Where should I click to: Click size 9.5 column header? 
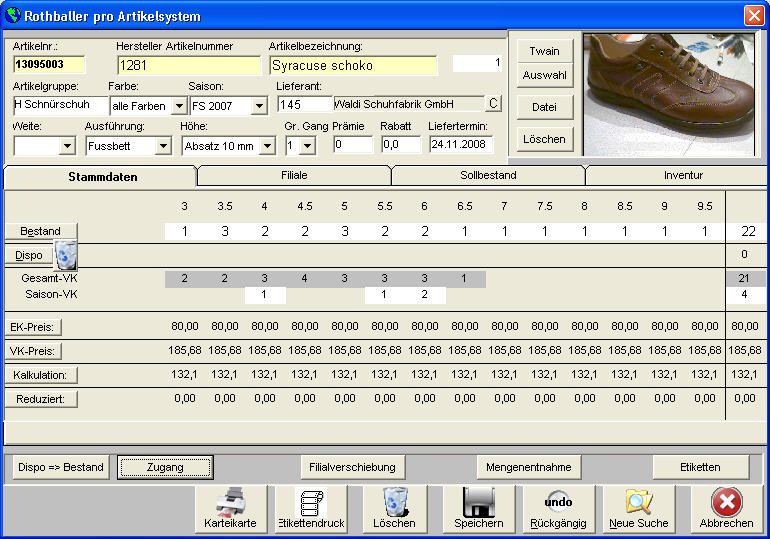coord(705,206)
